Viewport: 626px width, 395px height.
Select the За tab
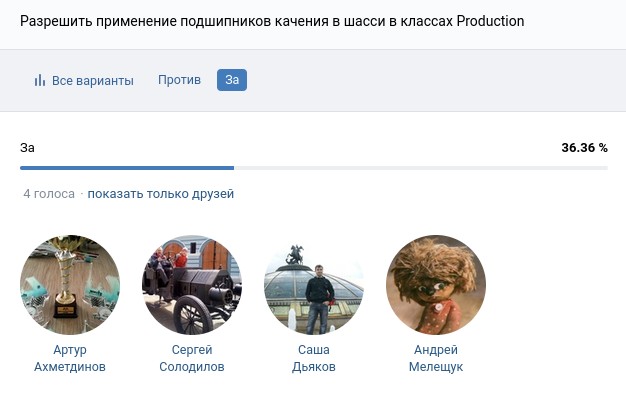coord(232,80)
